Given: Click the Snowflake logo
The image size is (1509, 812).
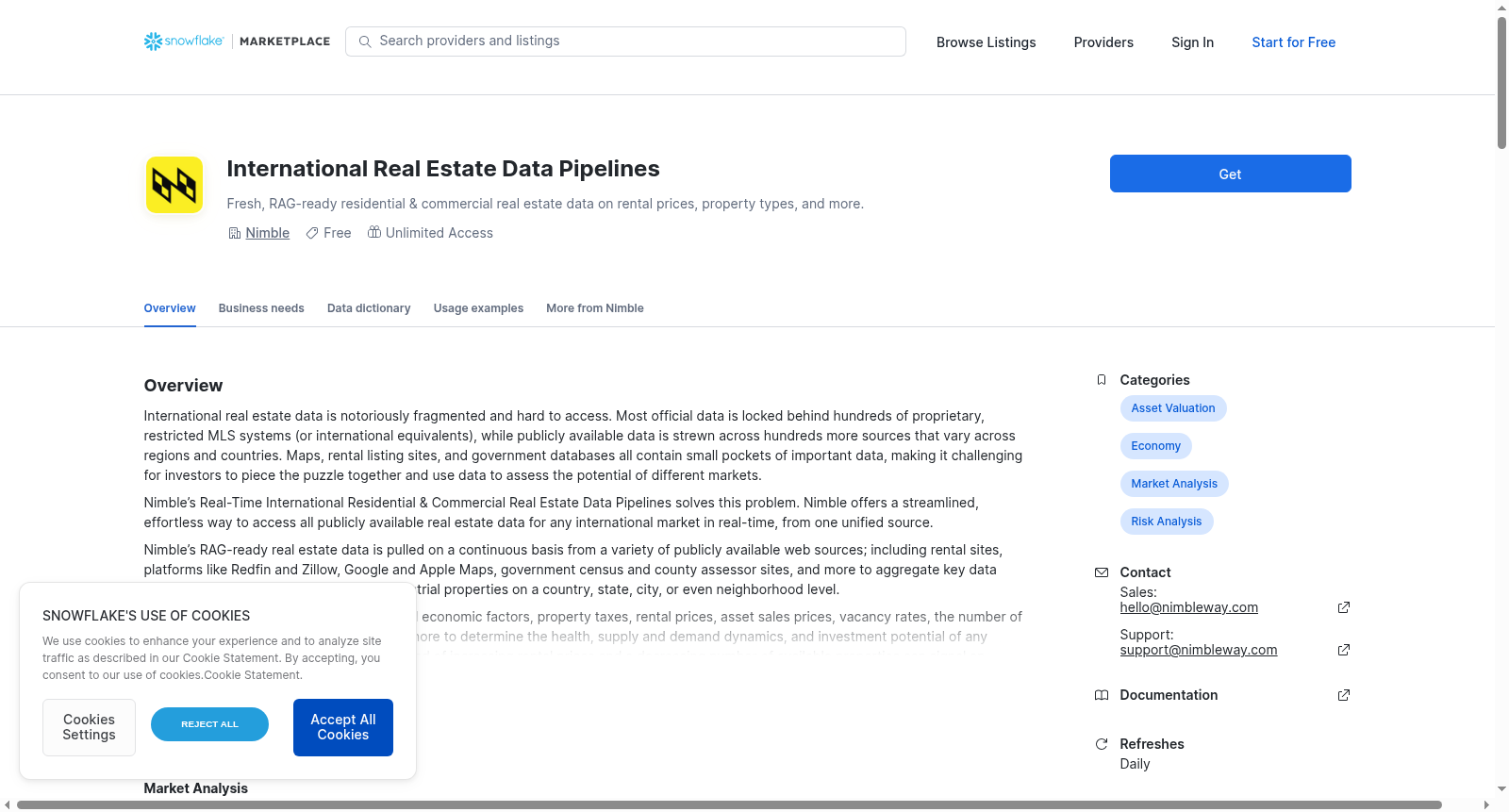Looking at the screenshot, I should click(x=184, y=41).
